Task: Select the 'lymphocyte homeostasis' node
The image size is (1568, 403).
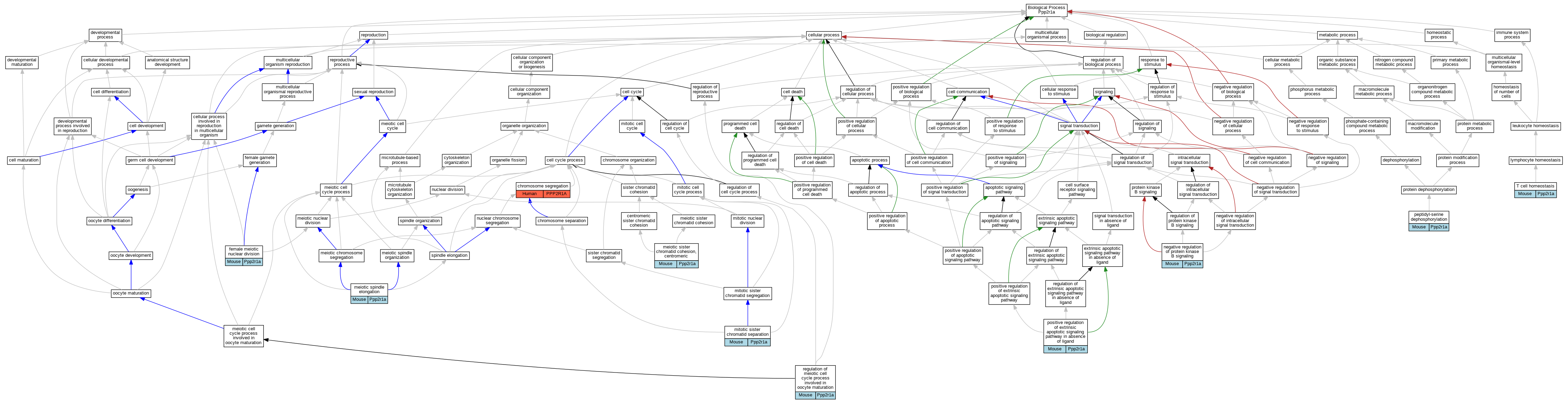Action: tap(1535, 160)
